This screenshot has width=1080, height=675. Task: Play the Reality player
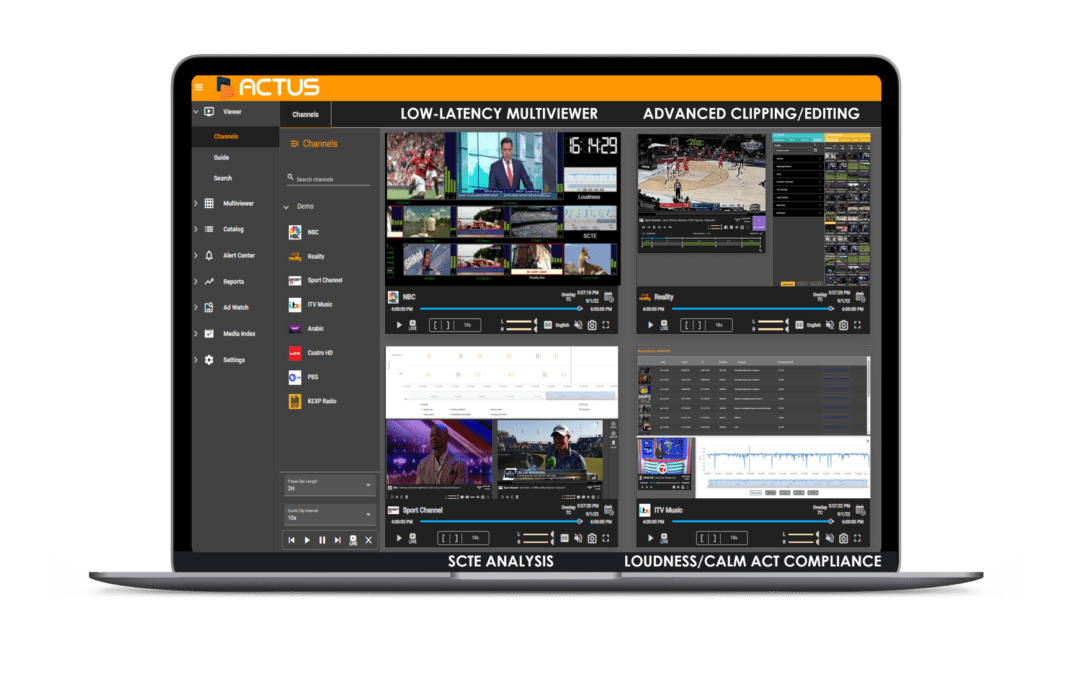pos(650,325)
